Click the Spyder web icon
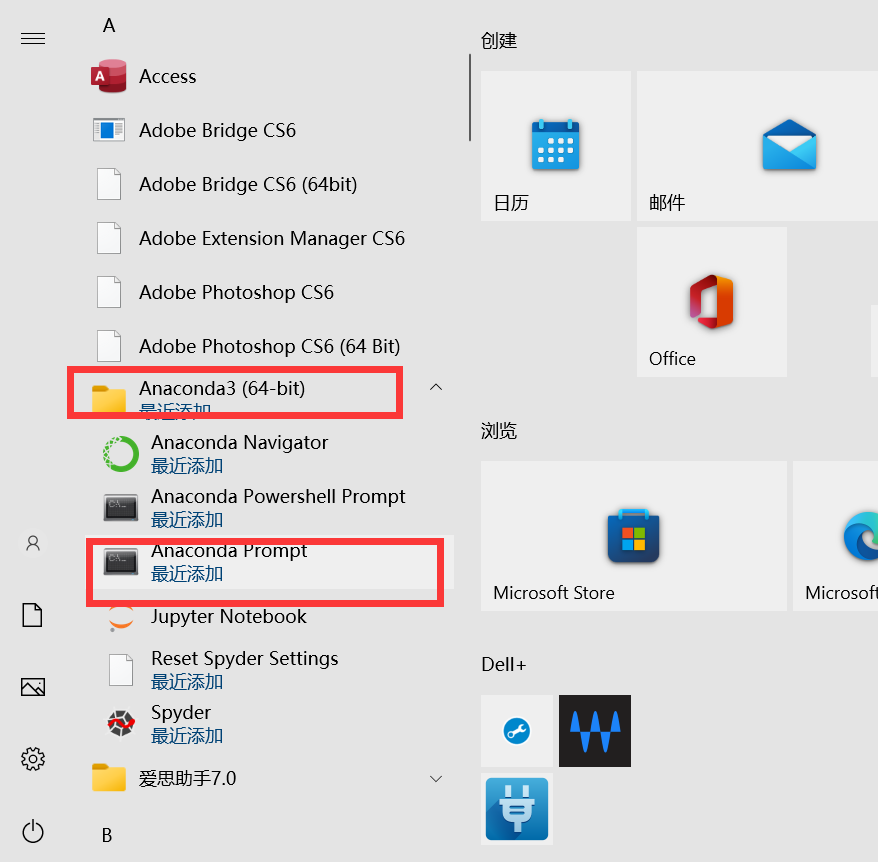Viewport: 878px width, 862px height. click(x=121, y=723)
